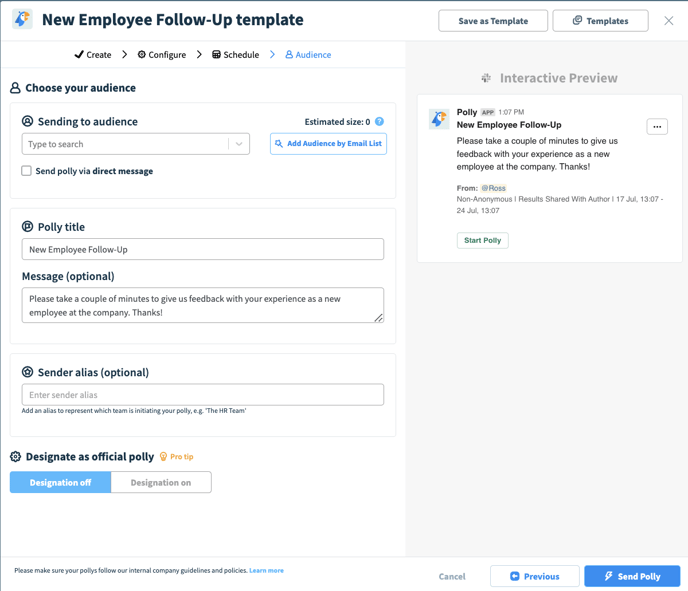Go to the Configure step
This screenshot has height=591, width=688.
162,54
